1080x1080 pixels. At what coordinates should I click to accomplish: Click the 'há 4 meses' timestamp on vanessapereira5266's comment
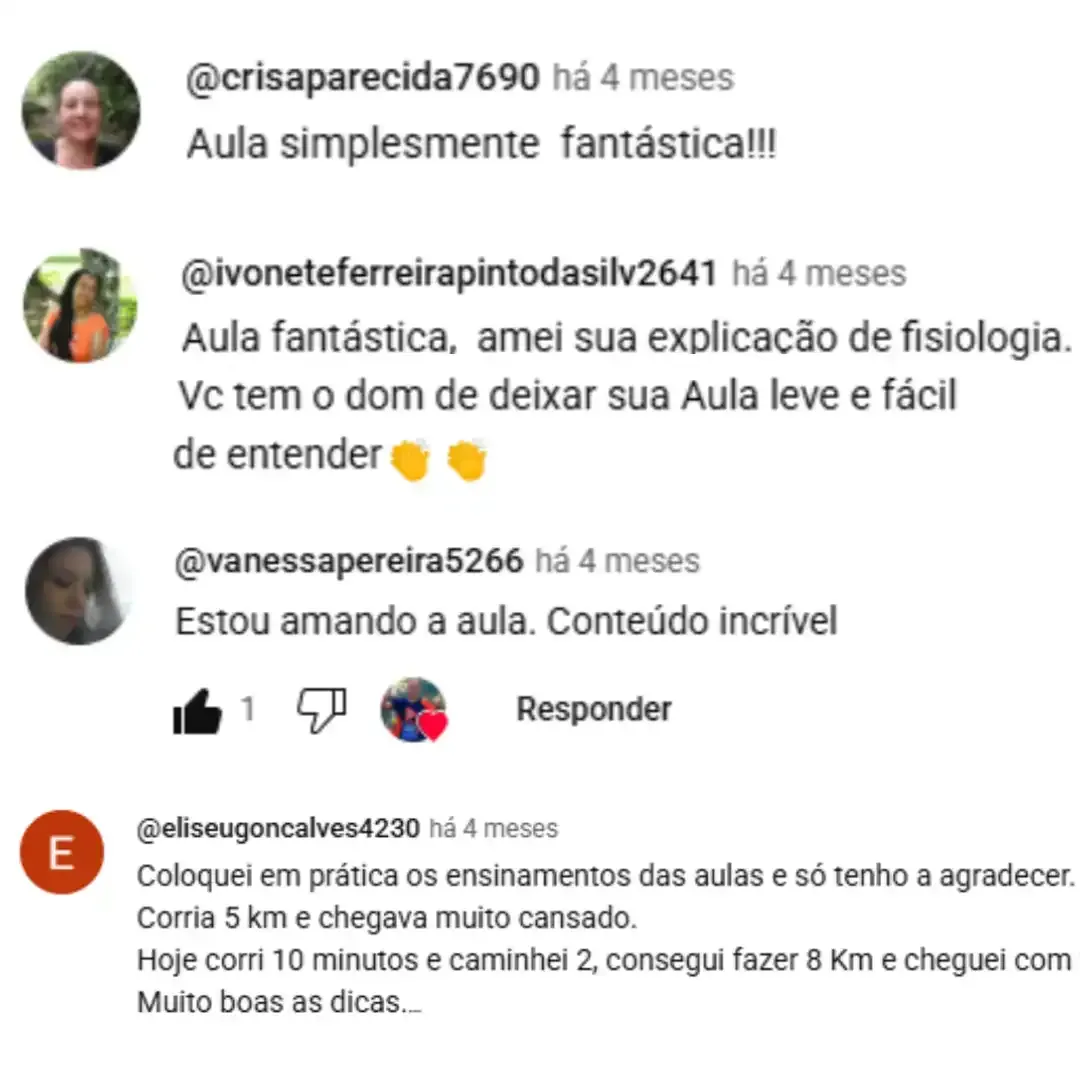pyautogui.click(x=617, y=561)
